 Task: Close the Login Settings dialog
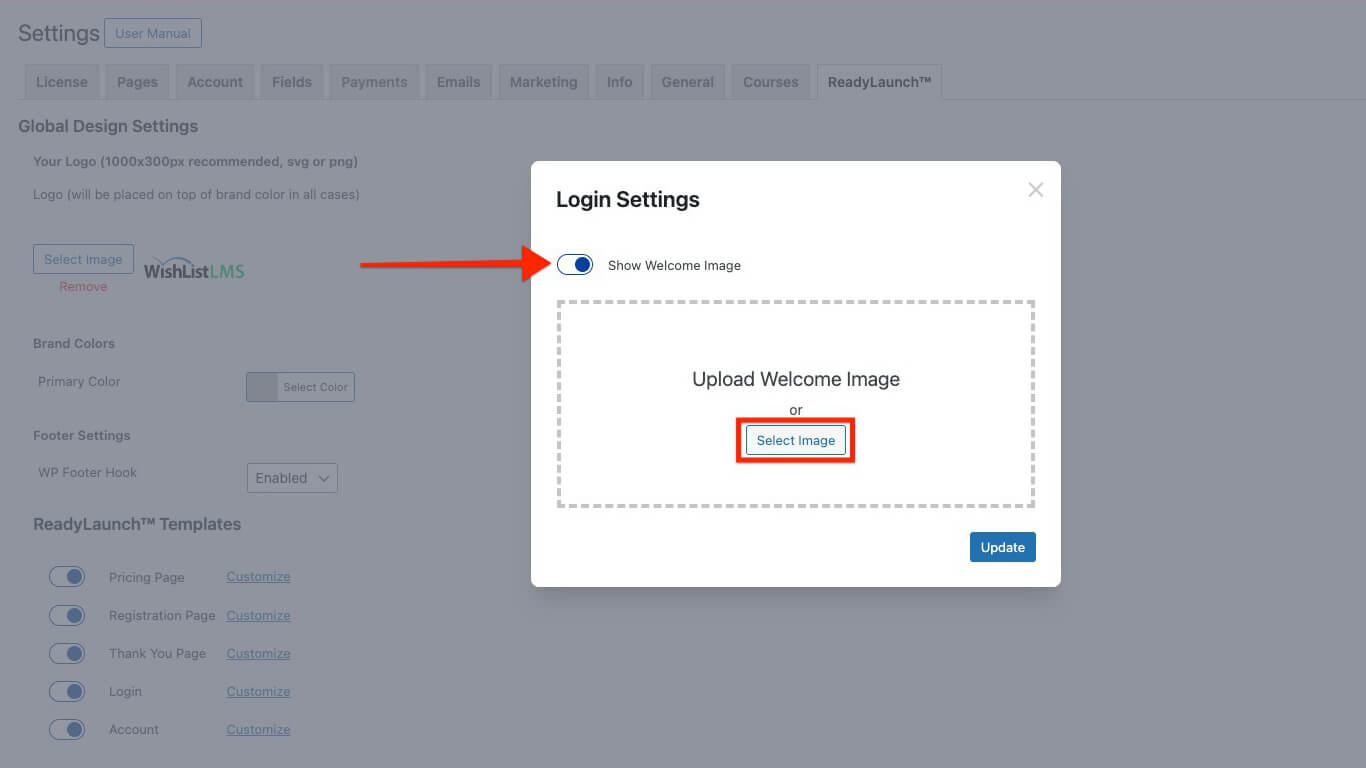tap(1035, 189)
